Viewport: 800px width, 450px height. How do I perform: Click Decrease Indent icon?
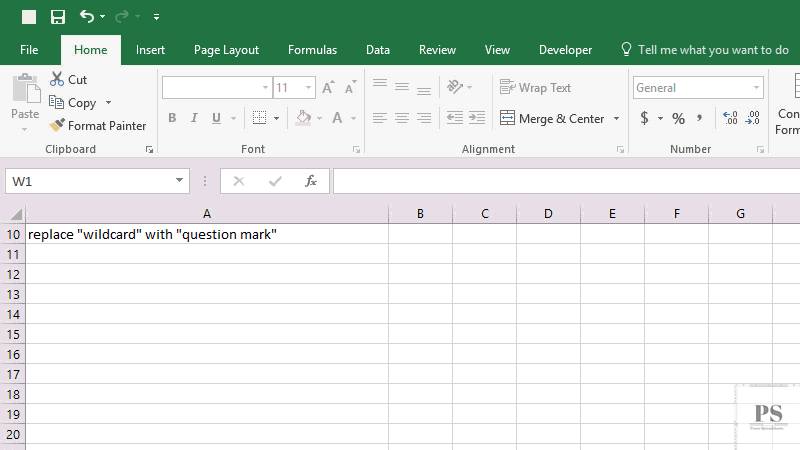coord(455,118)
